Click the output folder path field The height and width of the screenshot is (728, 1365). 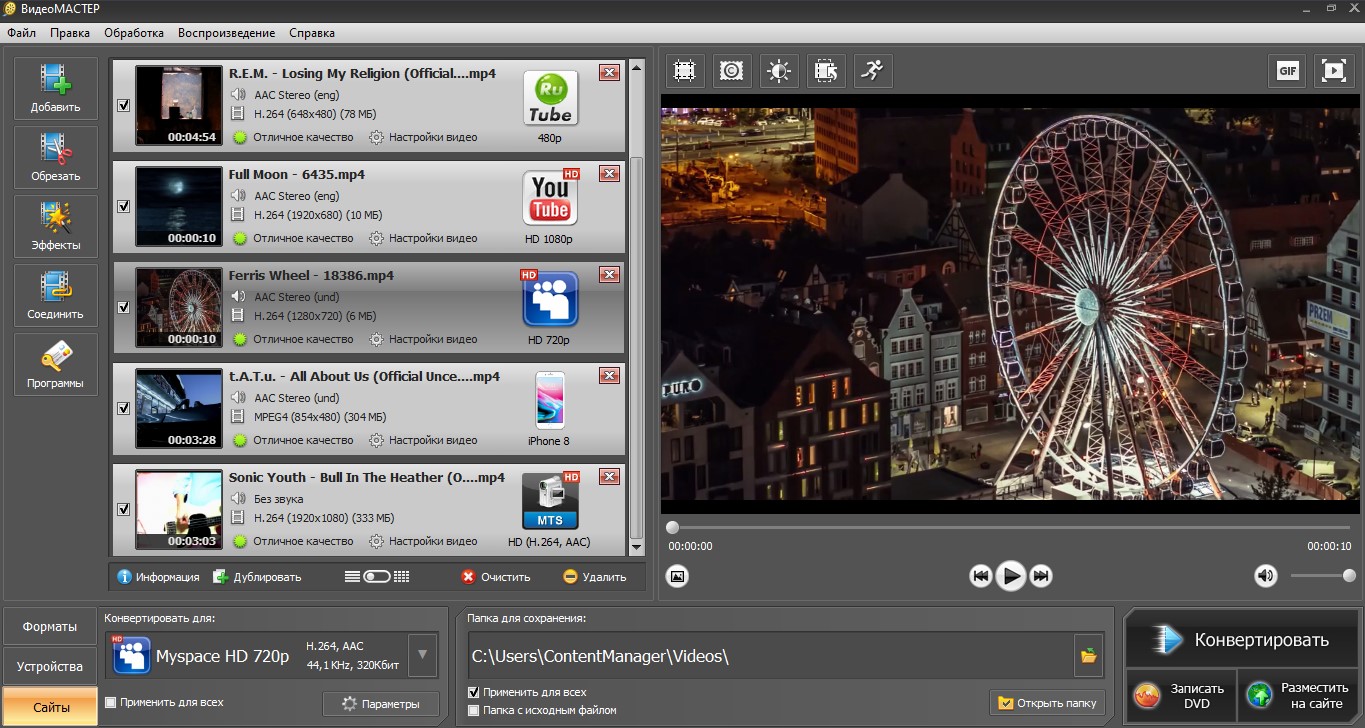pyautogui.click(x=770, y=656)
